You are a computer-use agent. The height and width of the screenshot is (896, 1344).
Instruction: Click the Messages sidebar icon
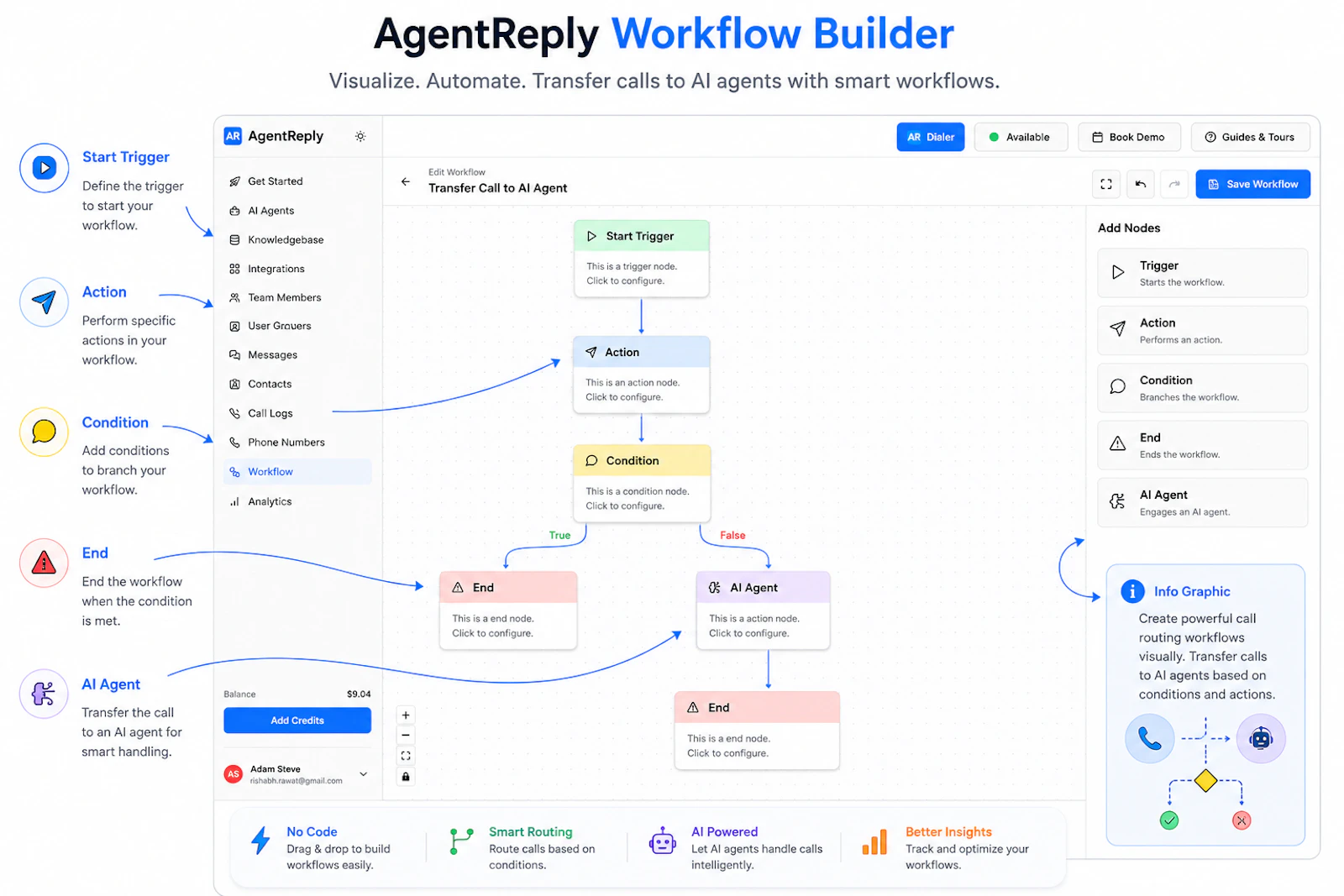[x=235, y=355]
